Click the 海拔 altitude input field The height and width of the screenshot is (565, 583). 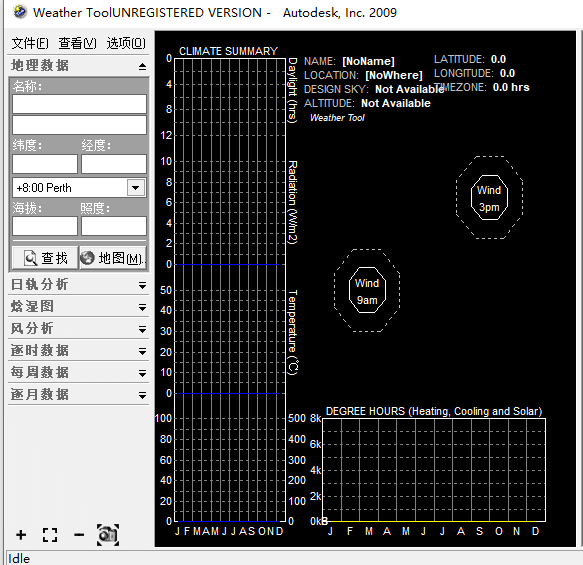(x=45, y=226)
